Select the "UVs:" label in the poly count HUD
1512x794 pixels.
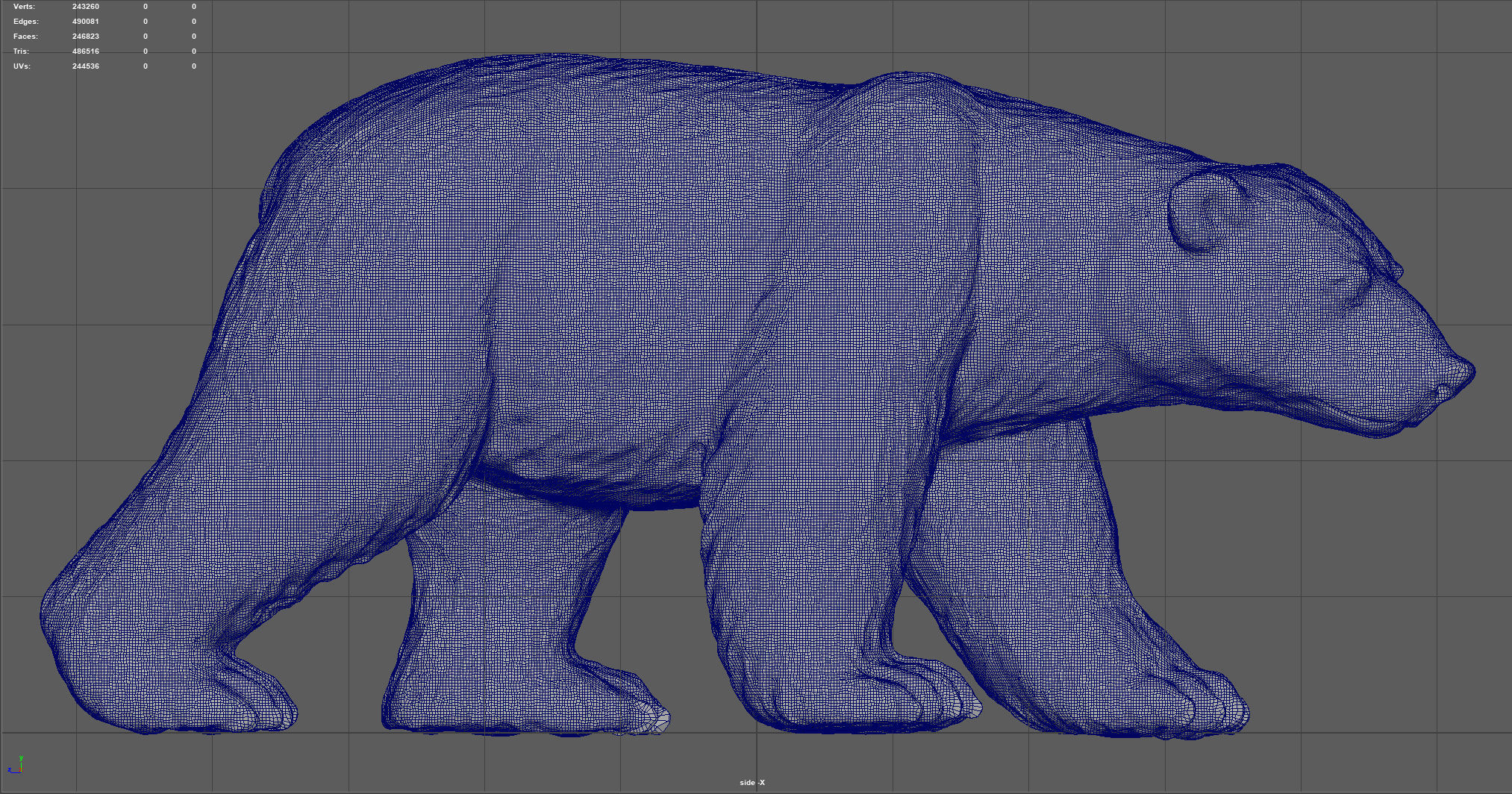click(x=22, y=66)
